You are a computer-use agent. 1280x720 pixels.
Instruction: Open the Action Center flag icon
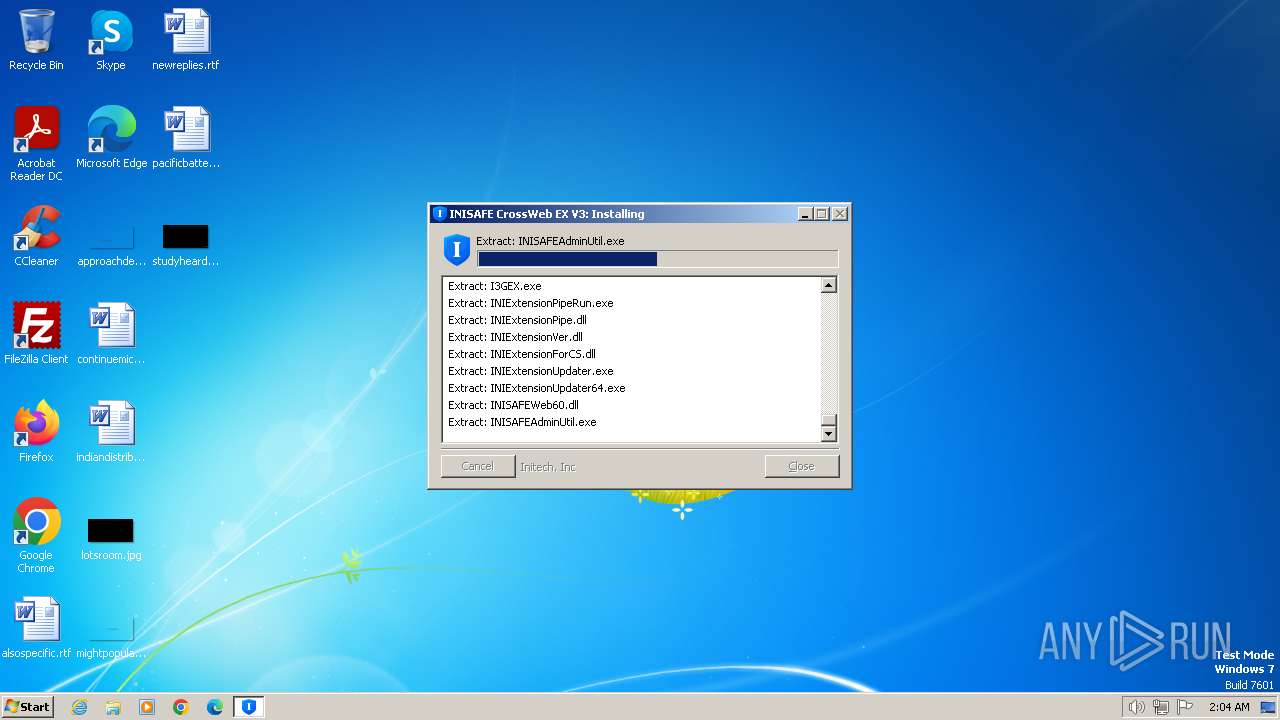click(x=1185, y=707)
